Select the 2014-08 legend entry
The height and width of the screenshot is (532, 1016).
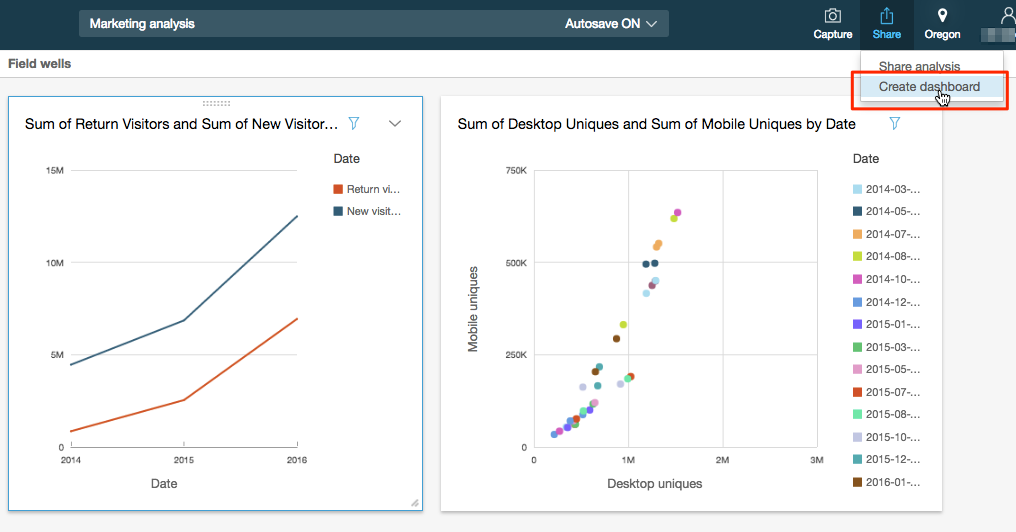click(886, 257)
